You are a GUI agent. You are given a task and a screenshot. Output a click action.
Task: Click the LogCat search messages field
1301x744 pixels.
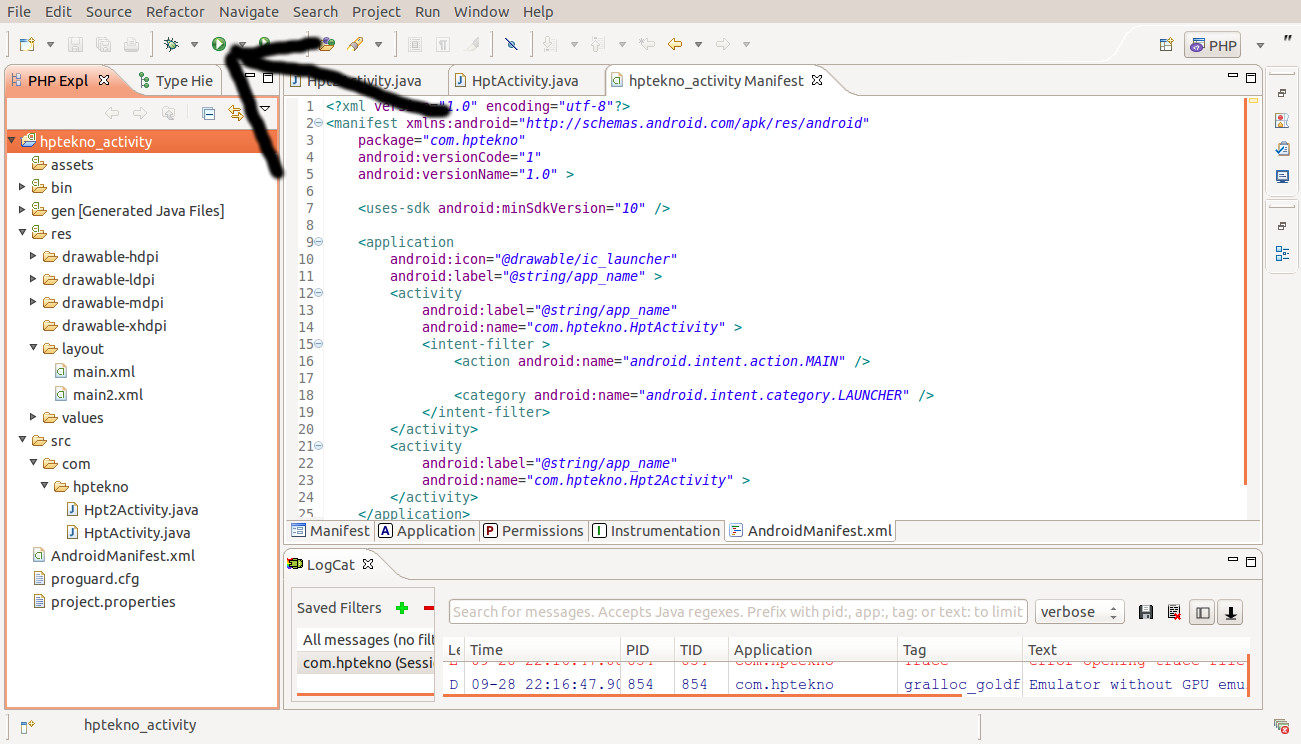click(x=738, y=612)
